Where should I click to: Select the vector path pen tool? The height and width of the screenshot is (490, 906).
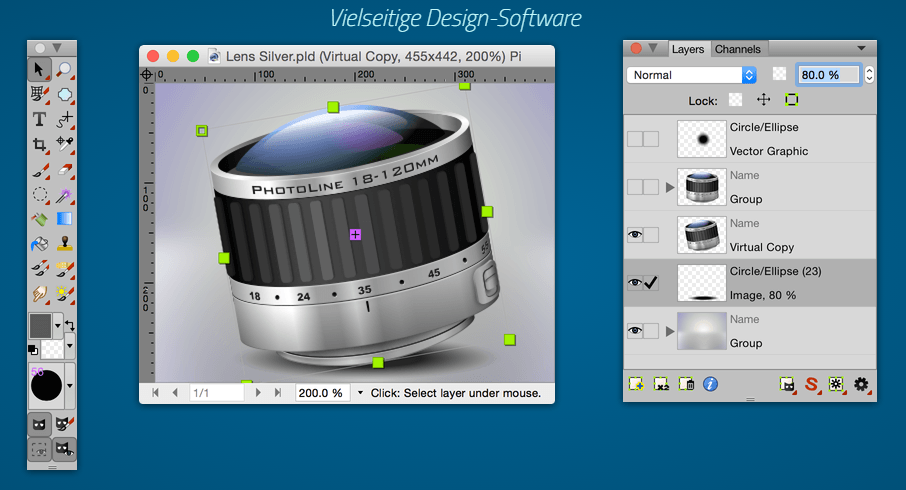pos(64,119)
